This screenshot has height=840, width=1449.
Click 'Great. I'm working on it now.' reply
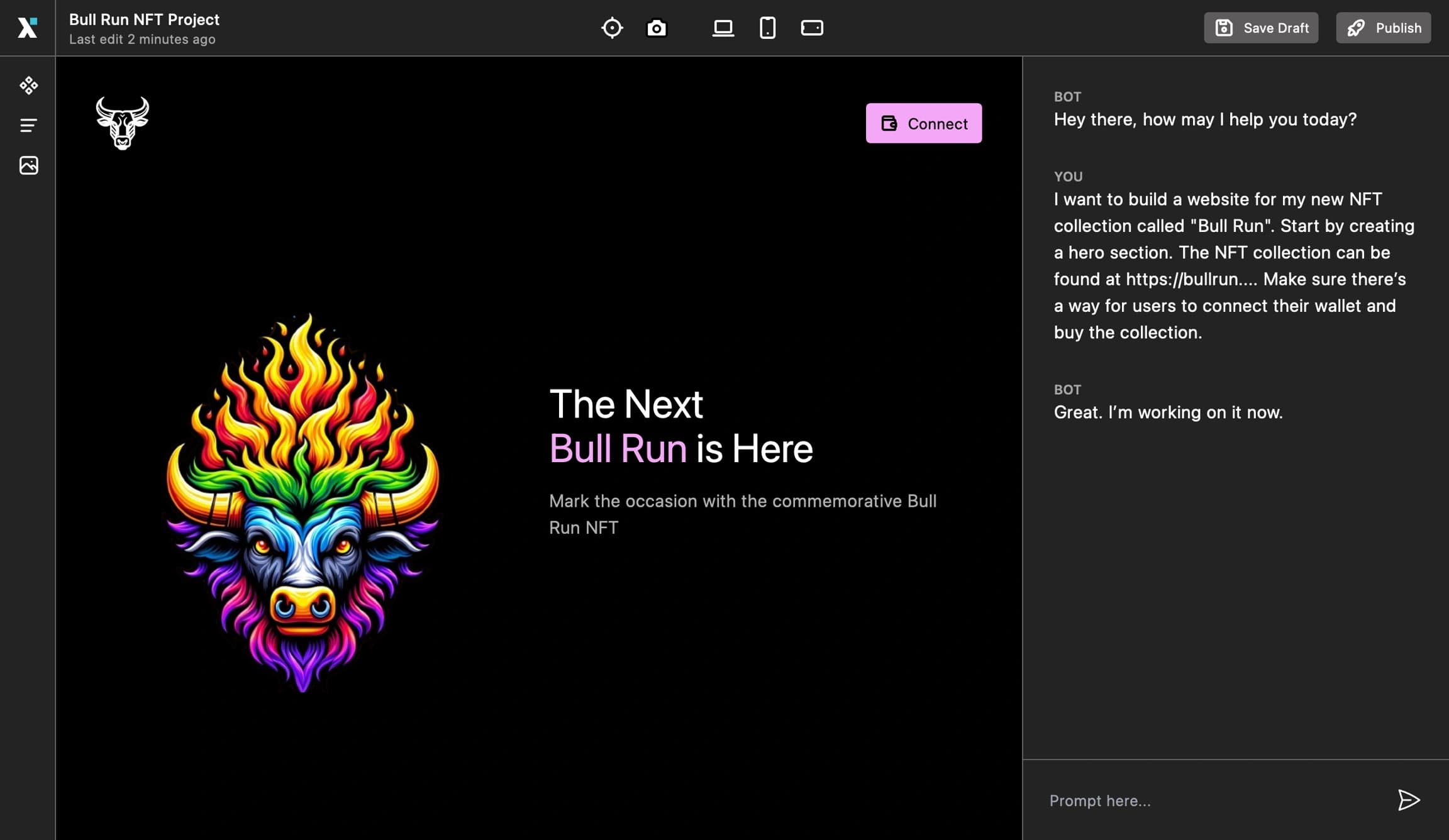[1168, 412]
